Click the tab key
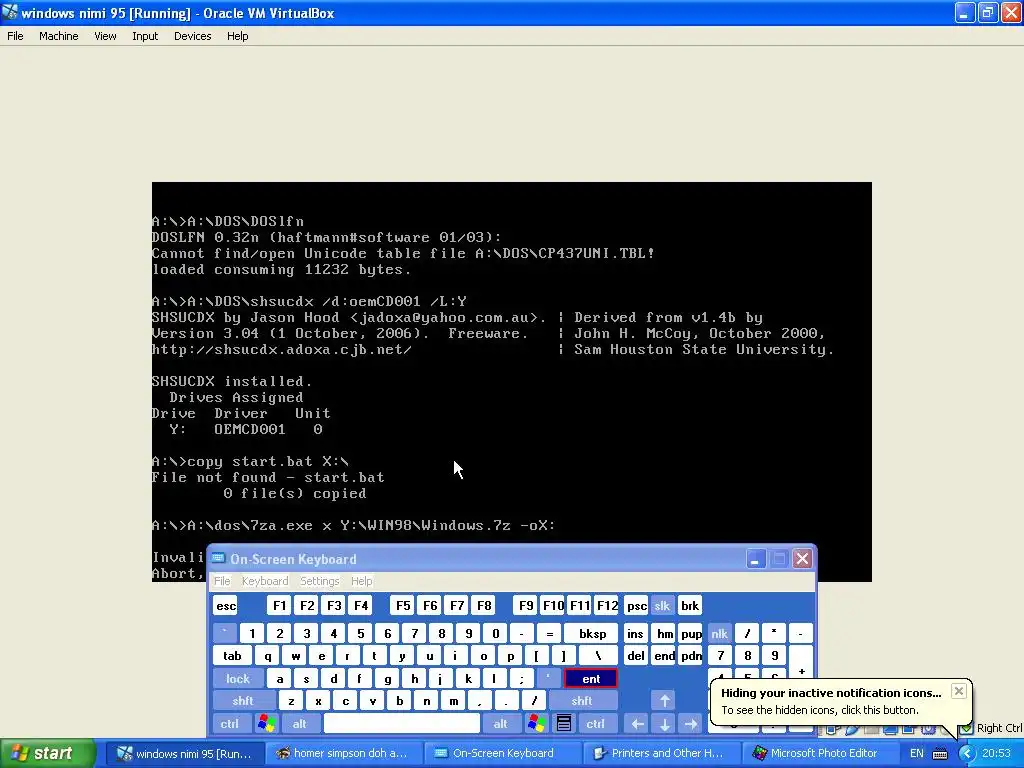The height and width of the screenshot is (768, 1024). coord(232,656)
